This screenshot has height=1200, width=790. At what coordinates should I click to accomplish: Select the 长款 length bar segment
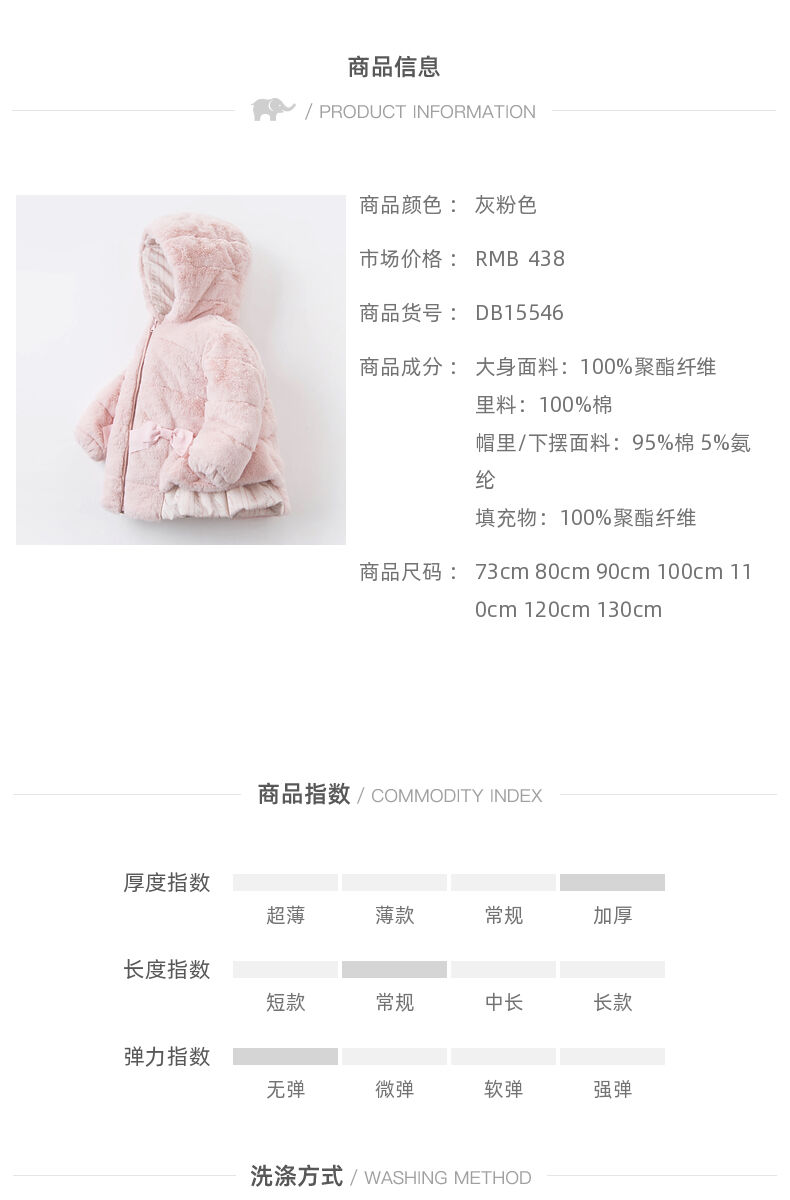point(612,969)
